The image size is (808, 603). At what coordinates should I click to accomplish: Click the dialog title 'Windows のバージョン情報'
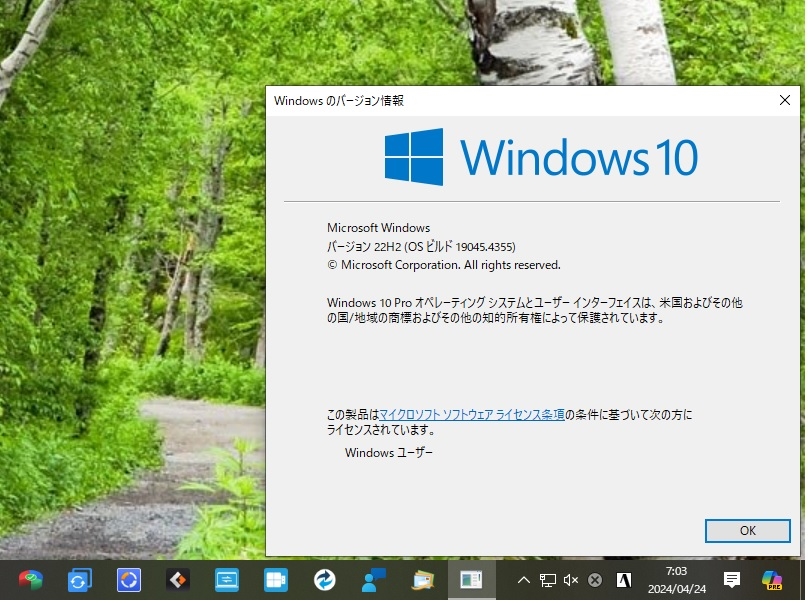click(x=340, y=101)
